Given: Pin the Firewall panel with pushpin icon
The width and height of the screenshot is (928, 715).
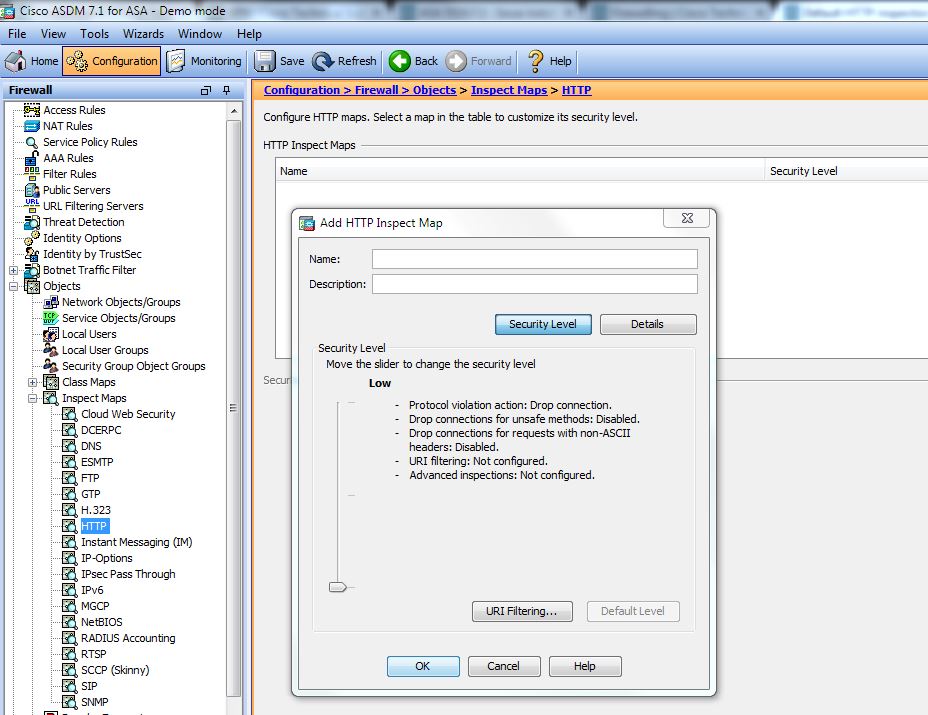Looking at the screenshot, I should pyautogui.click(x=226, y=90).
